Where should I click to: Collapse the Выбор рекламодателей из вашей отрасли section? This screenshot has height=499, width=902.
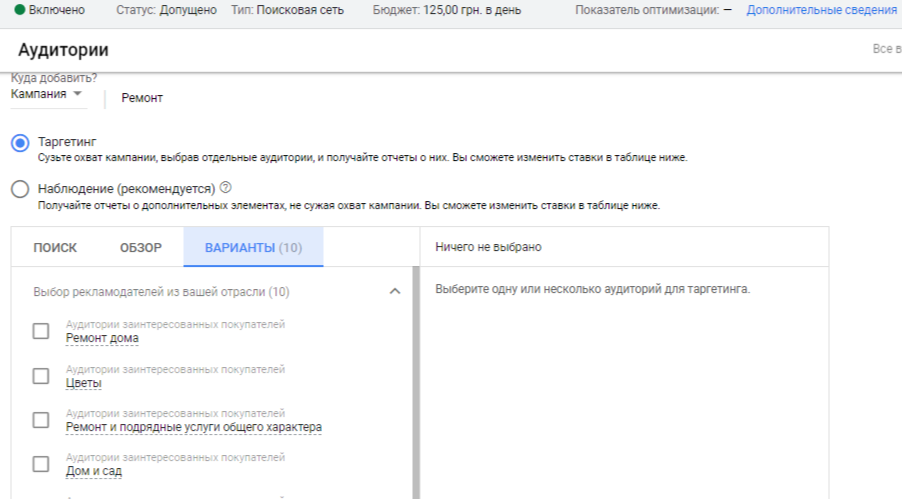coord(395,291)
